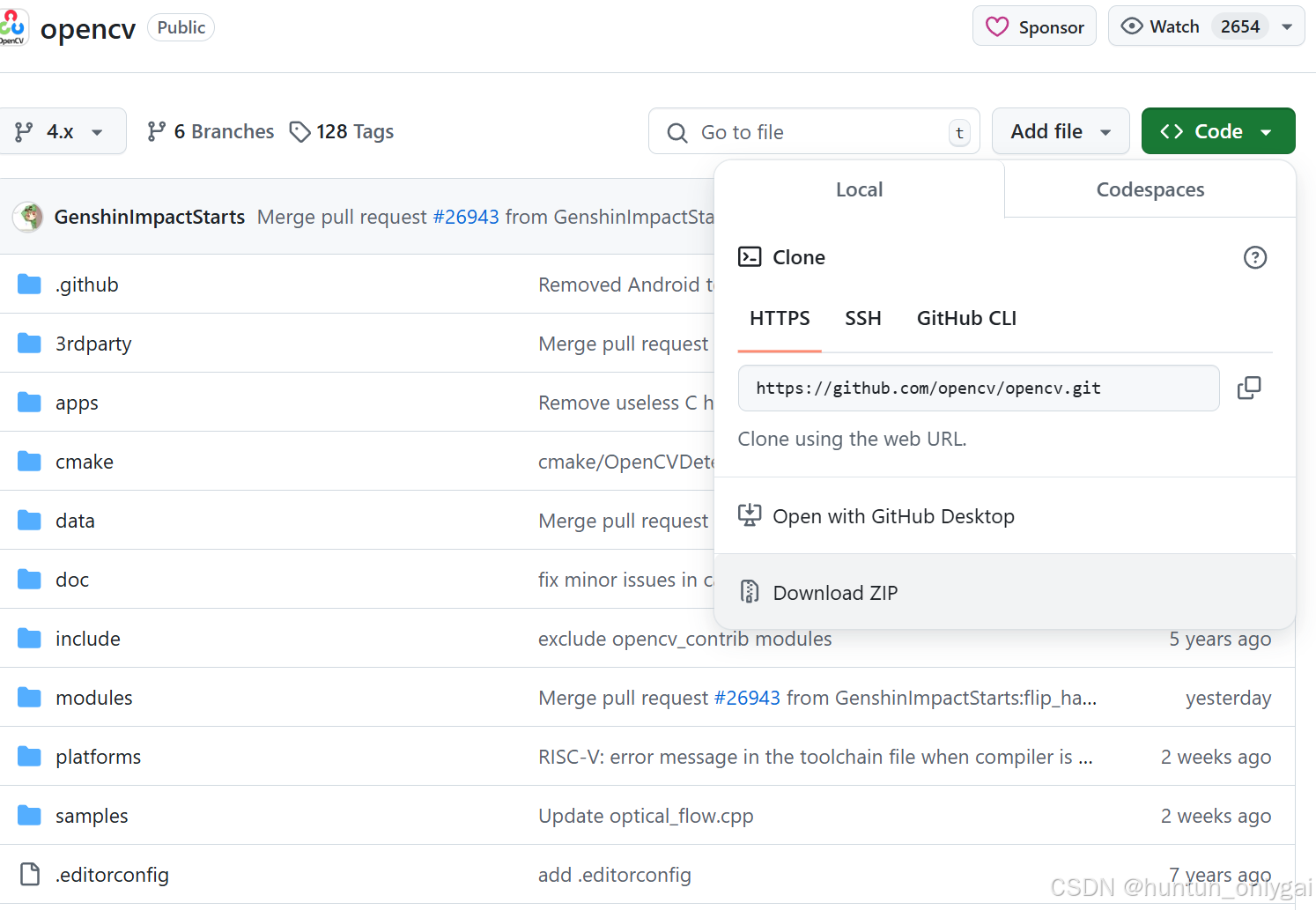Click the 128 Tags tag icon
This screenshot has width=1316, height=910.
click(x=300, y=131)
